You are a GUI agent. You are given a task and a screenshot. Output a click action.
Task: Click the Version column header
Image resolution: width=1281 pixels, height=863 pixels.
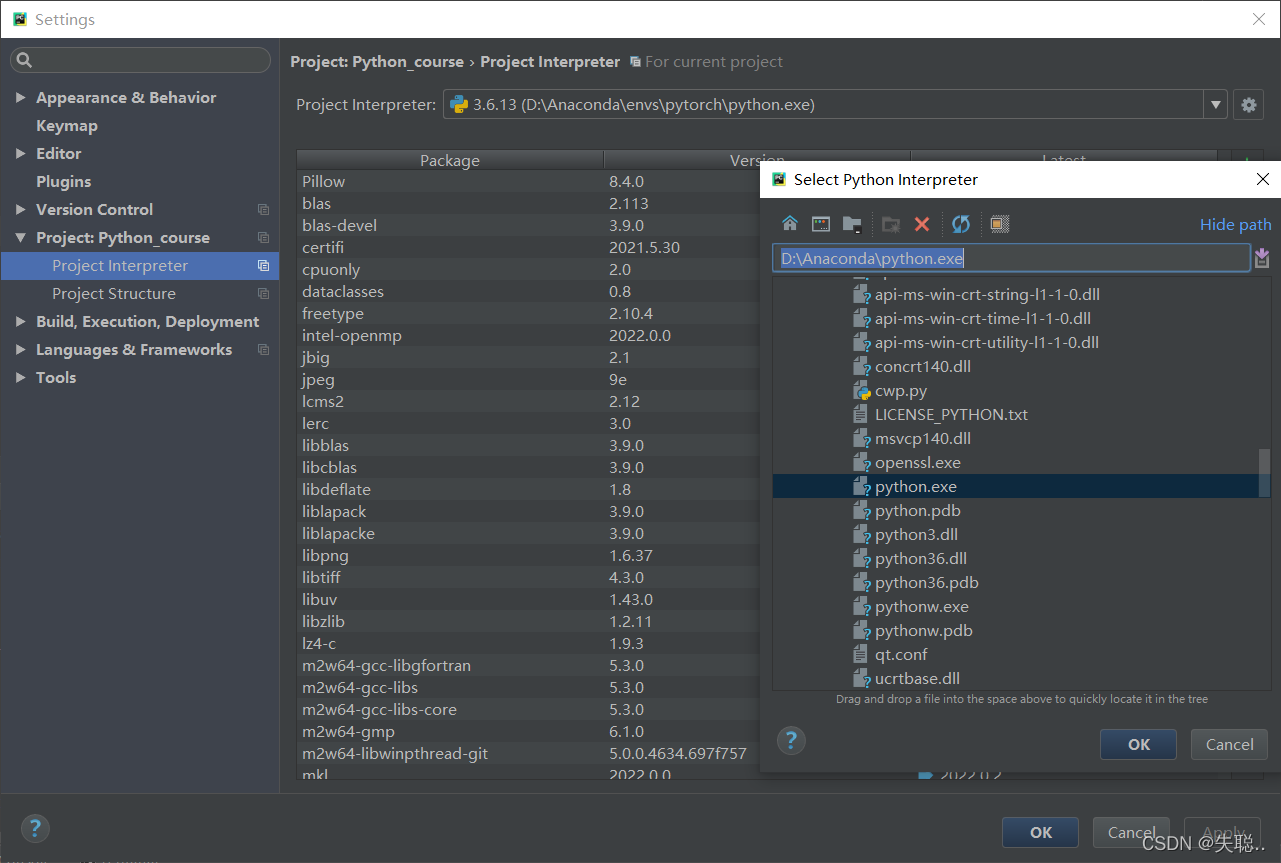click(x=757, y=159)
